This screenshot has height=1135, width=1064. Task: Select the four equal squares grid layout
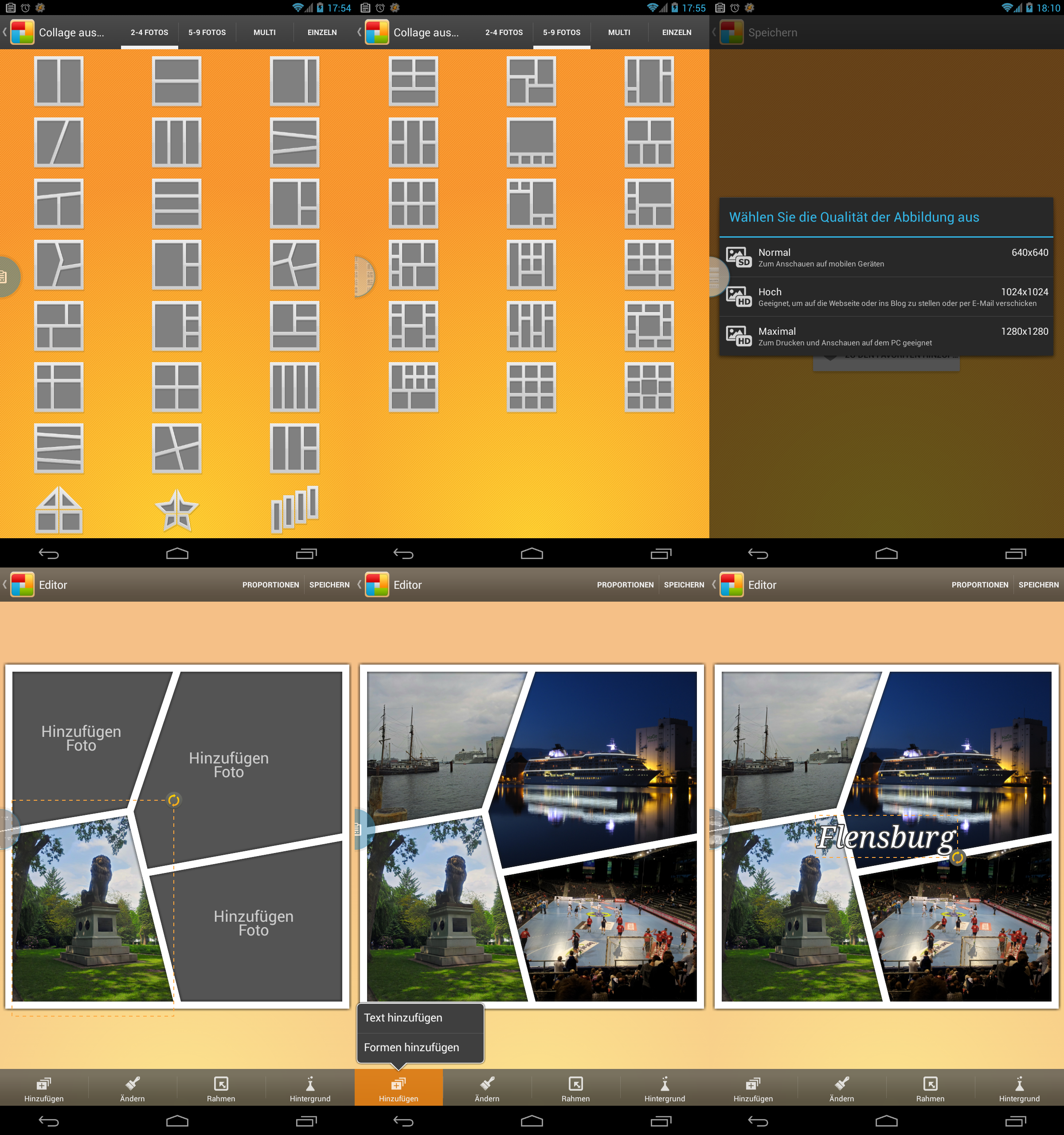tap(177, 387)
